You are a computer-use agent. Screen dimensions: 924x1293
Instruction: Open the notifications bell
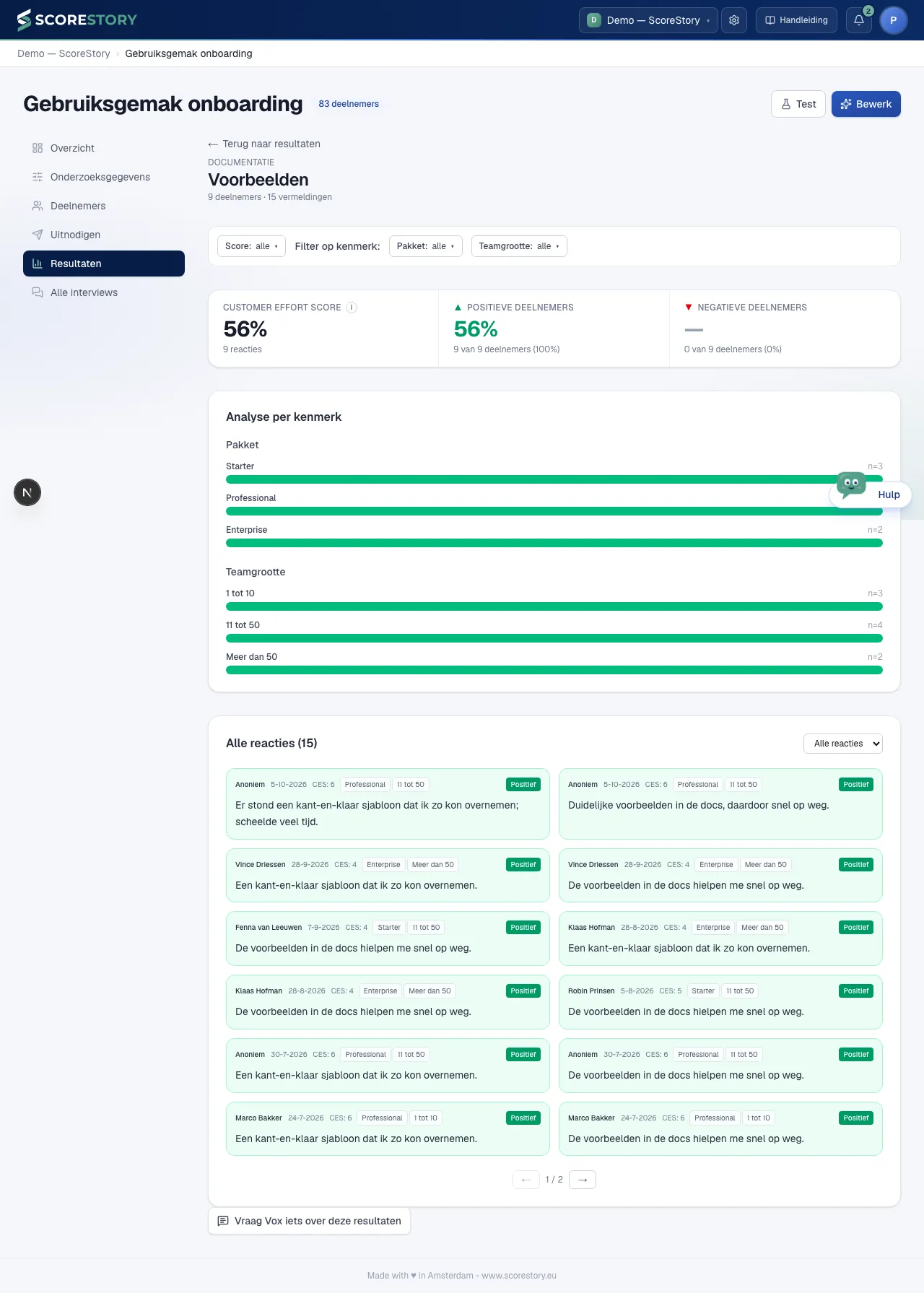859,20
